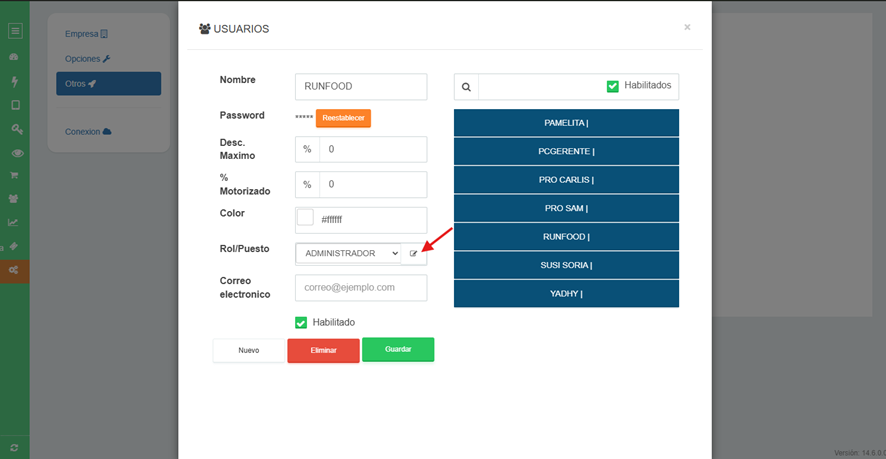Click the #ffffff color value field

pos(371,220)
